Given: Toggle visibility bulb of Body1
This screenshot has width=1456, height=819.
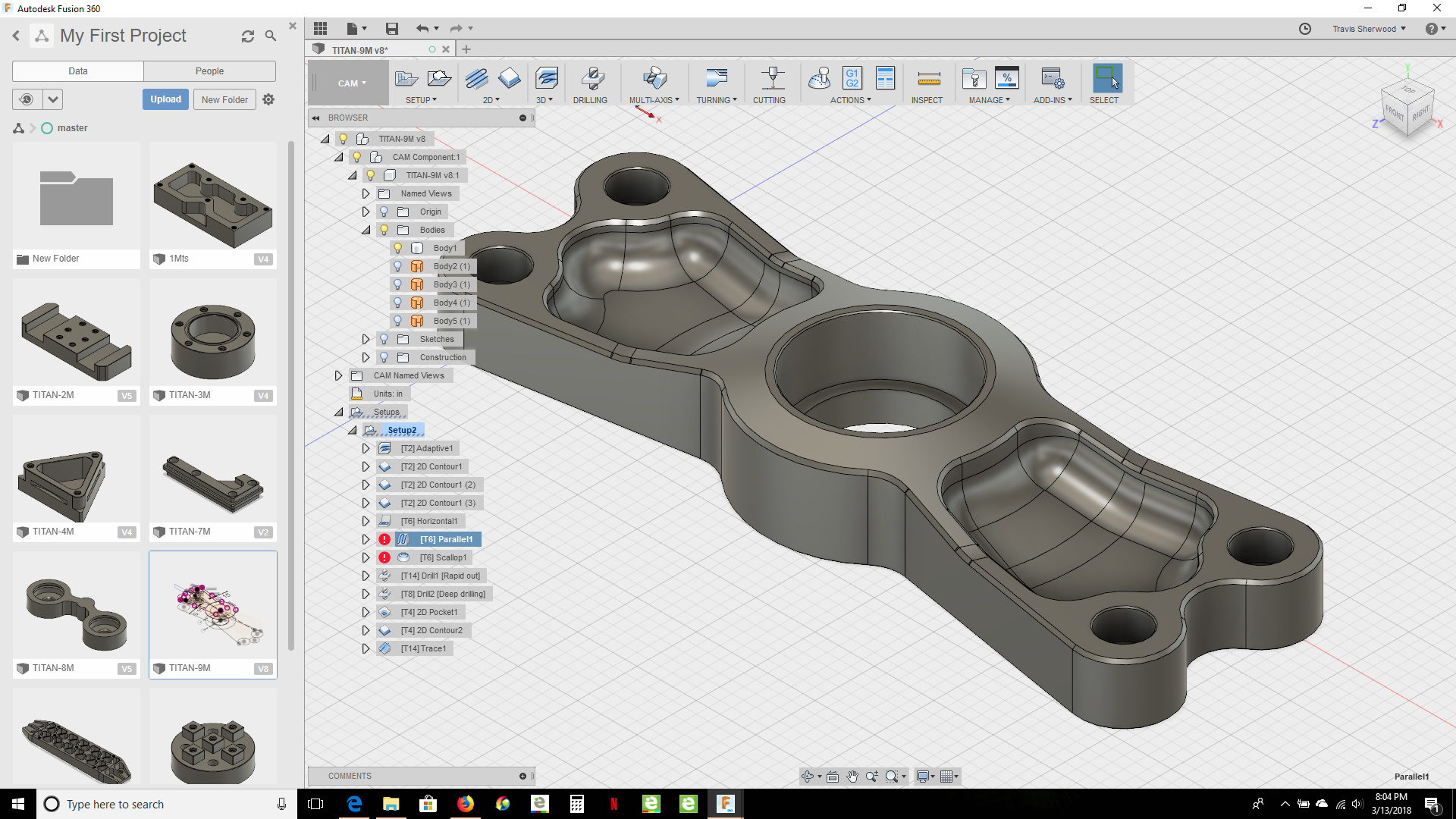Looking at the screenshot, I should pyautogui.click(x=397, y=248).
